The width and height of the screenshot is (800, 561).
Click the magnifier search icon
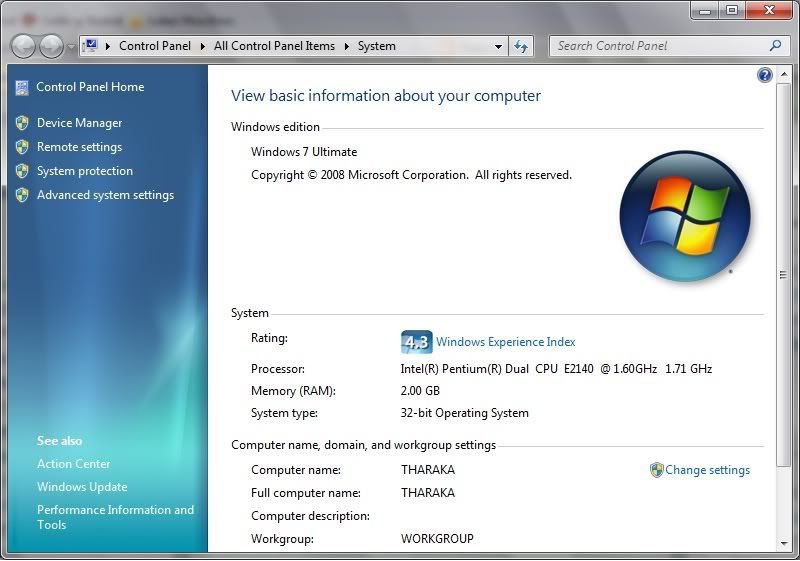(776, 45)
